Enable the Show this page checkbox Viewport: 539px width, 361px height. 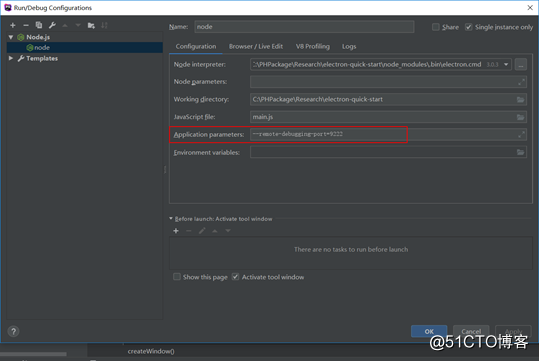point(177,277)
